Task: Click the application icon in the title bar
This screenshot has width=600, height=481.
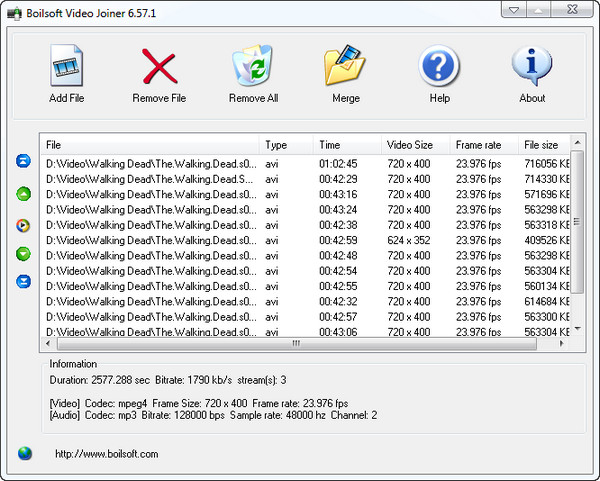Action: 15,13
